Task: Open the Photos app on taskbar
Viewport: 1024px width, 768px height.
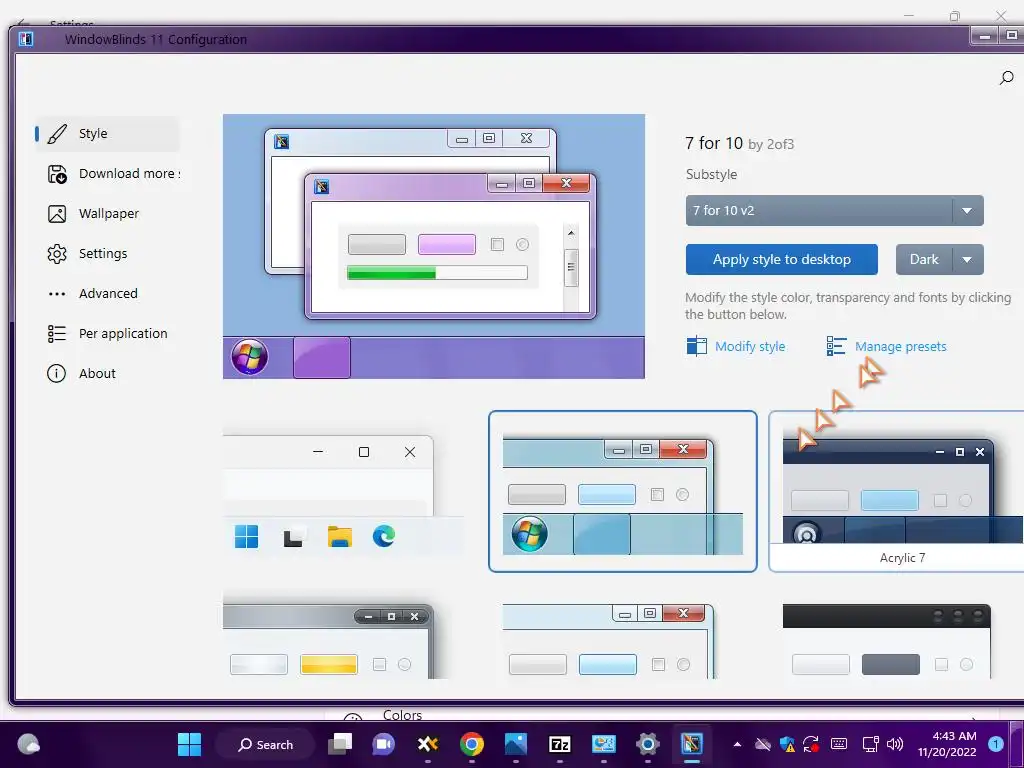Action: [x=516, y=744]
